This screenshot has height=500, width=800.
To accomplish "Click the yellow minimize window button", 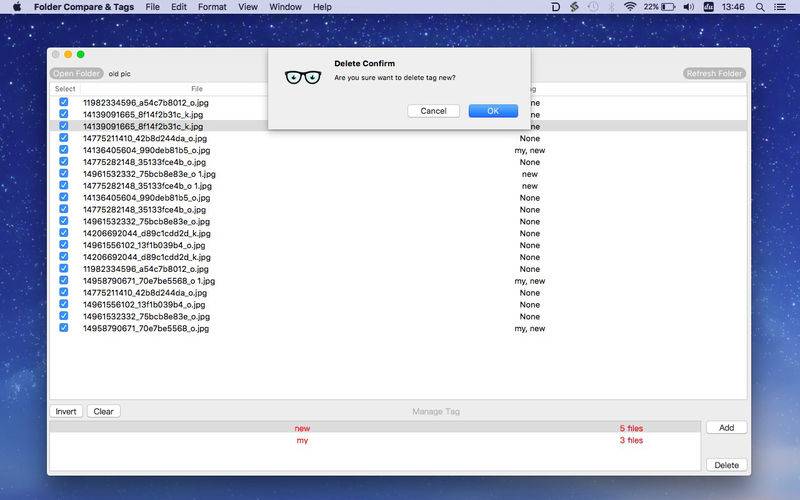I will (68, 55).
